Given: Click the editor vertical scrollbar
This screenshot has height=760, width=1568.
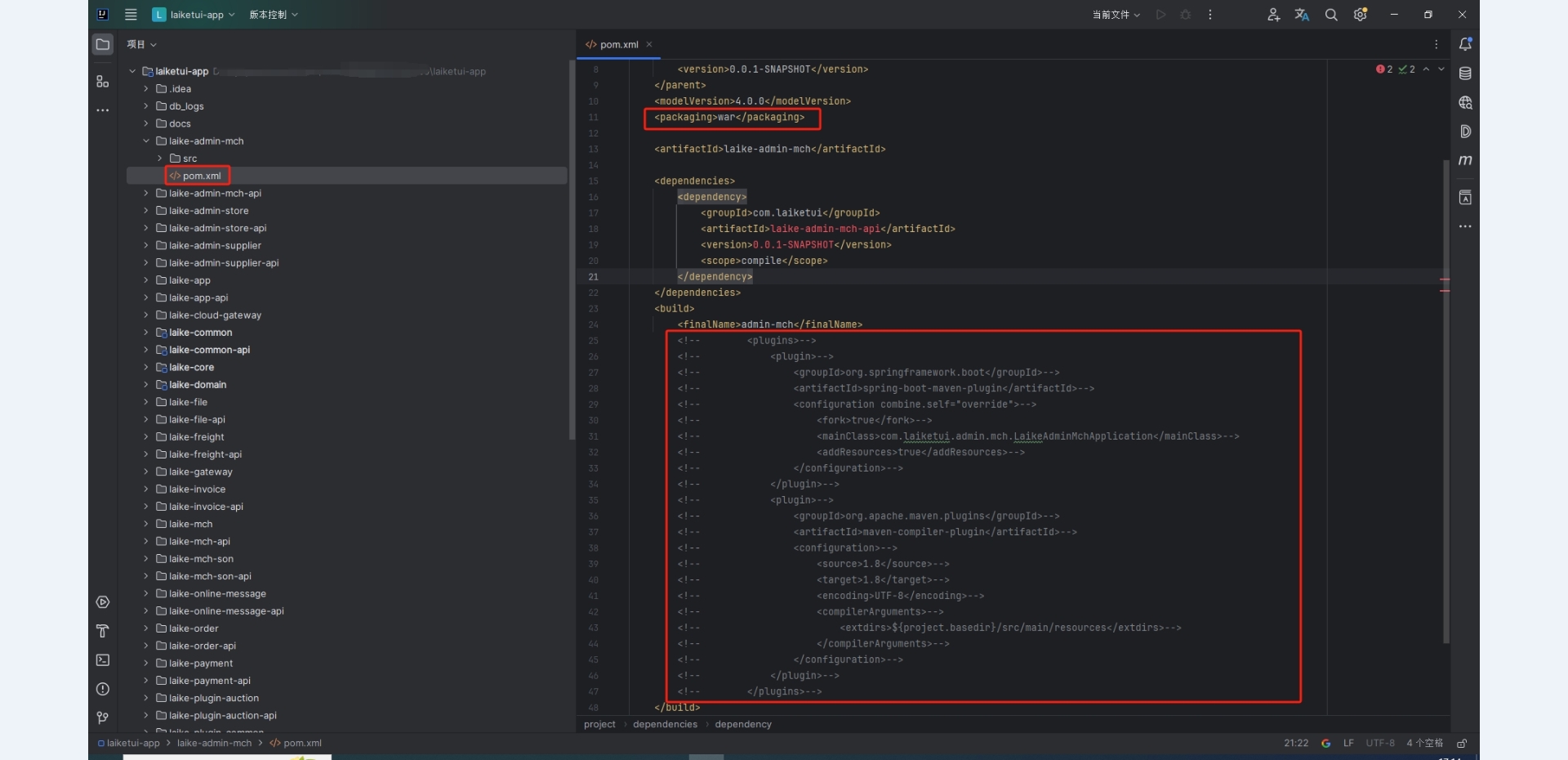Looking at the screenshot, I should click(x=1445, y=400).
